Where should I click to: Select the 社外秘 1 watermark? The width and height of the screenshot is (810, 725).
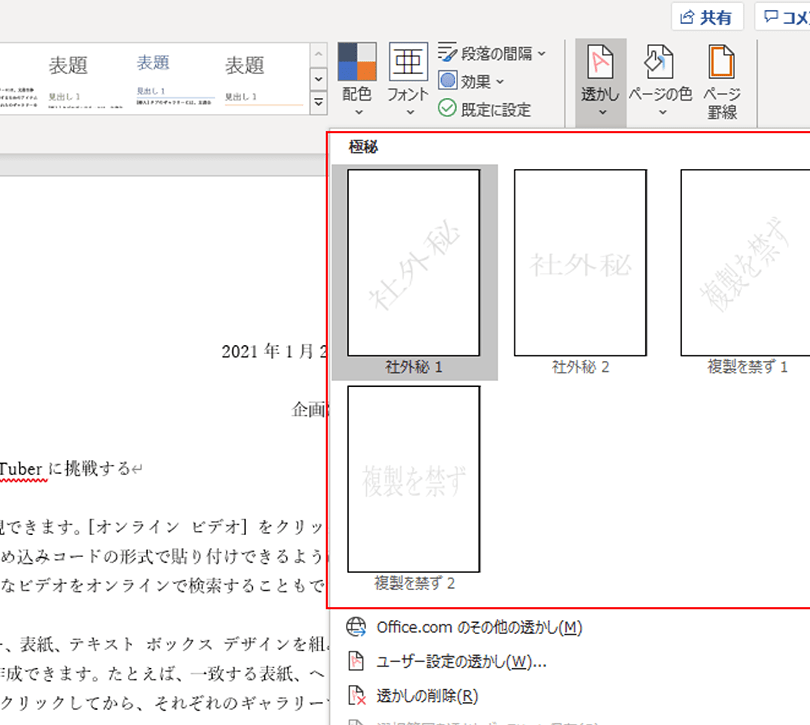[x=413, y=264]
